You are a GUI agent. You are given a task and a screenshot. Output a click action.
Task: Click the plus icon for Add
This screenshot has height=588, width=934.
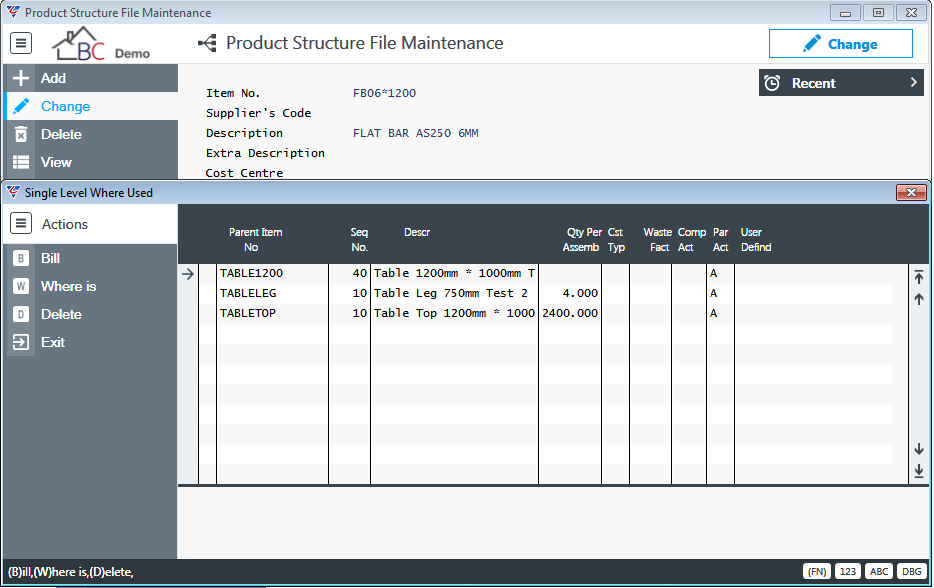pos(21,78)
